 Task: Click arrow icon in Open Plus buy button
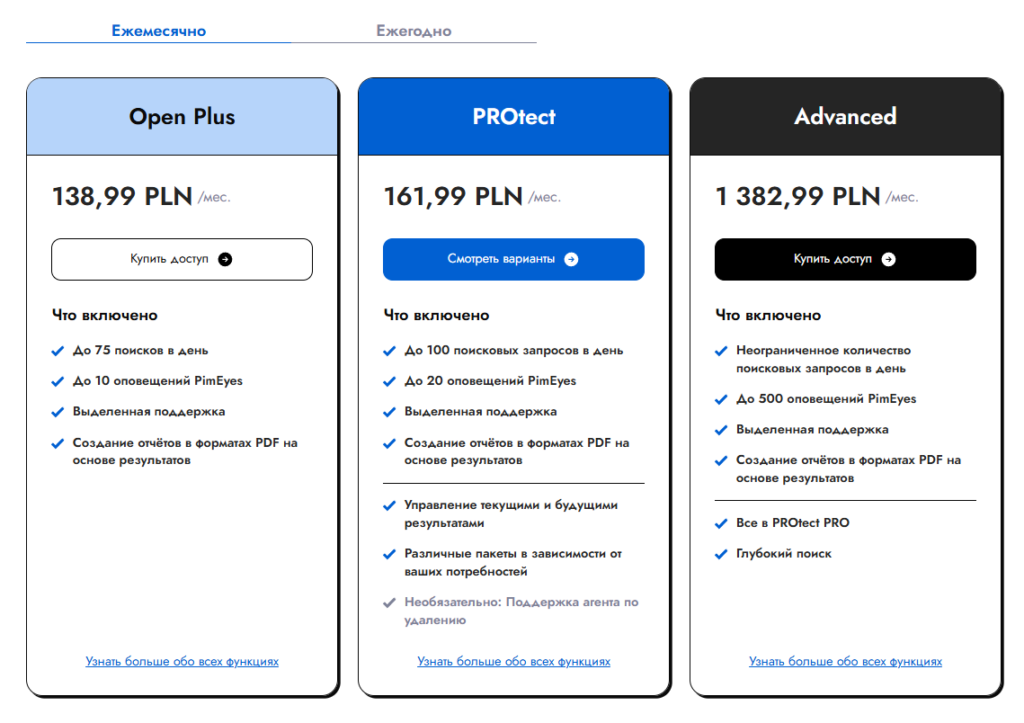pyautogui.click(x=225, y=259)
